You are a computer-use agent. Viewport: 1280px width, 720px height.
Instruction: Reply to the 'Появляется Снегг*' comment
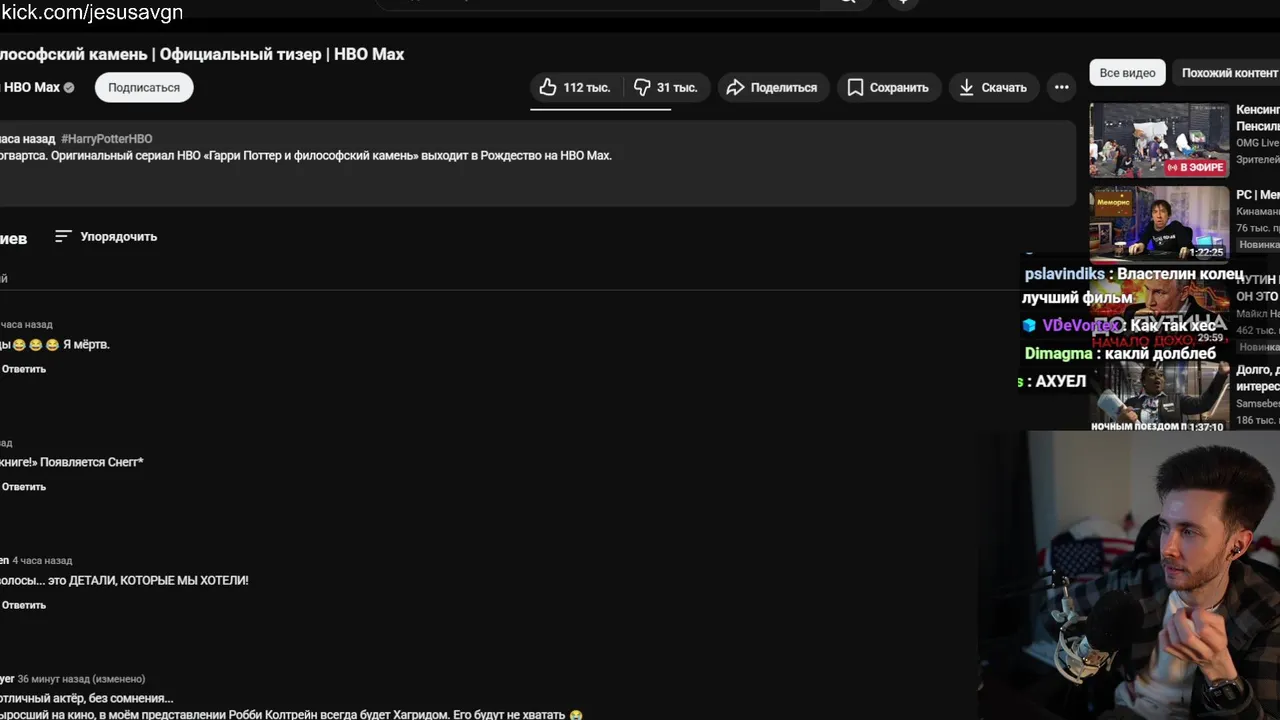[24, 487]
